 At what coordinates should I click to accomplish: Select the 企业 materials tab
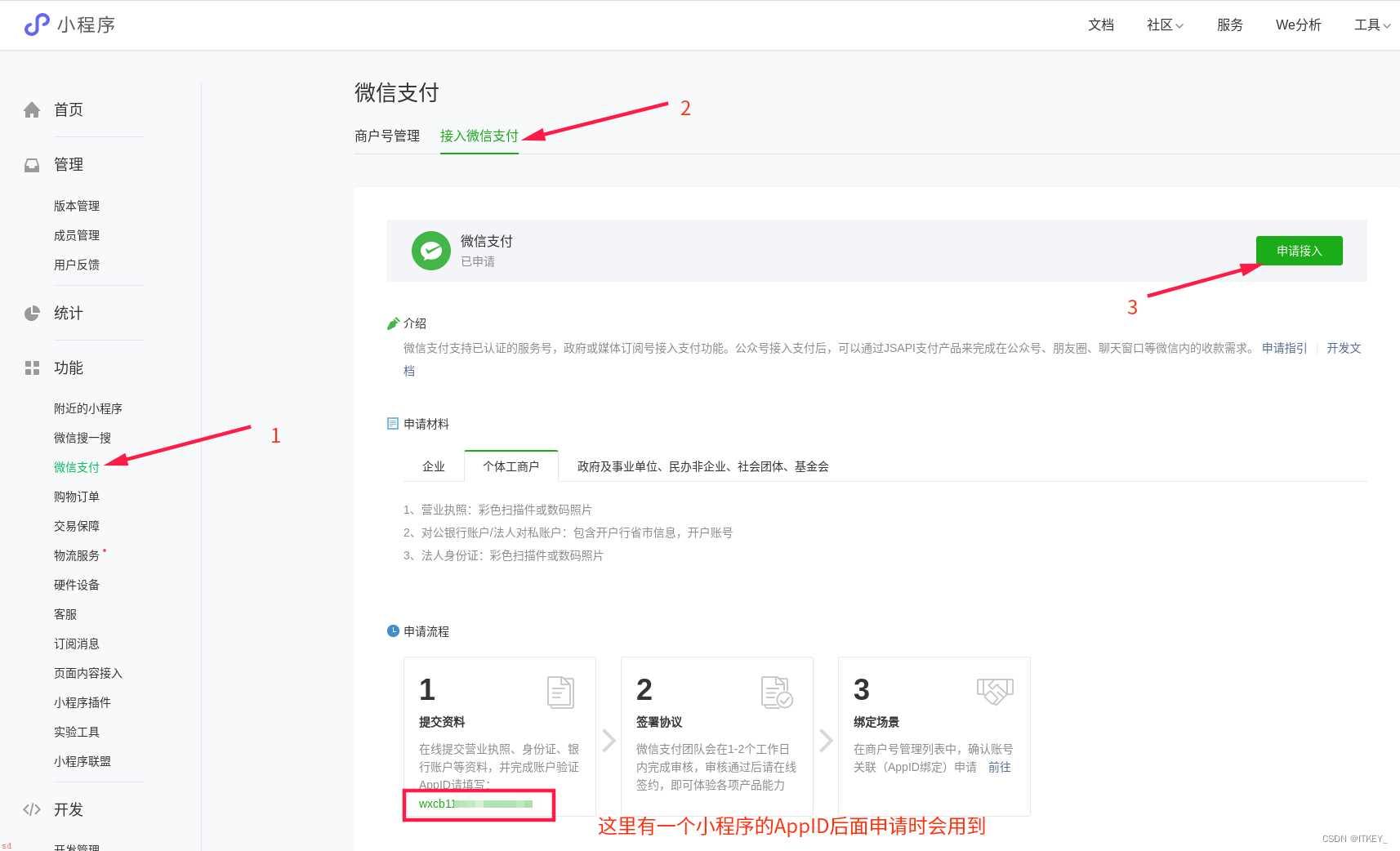434,466
